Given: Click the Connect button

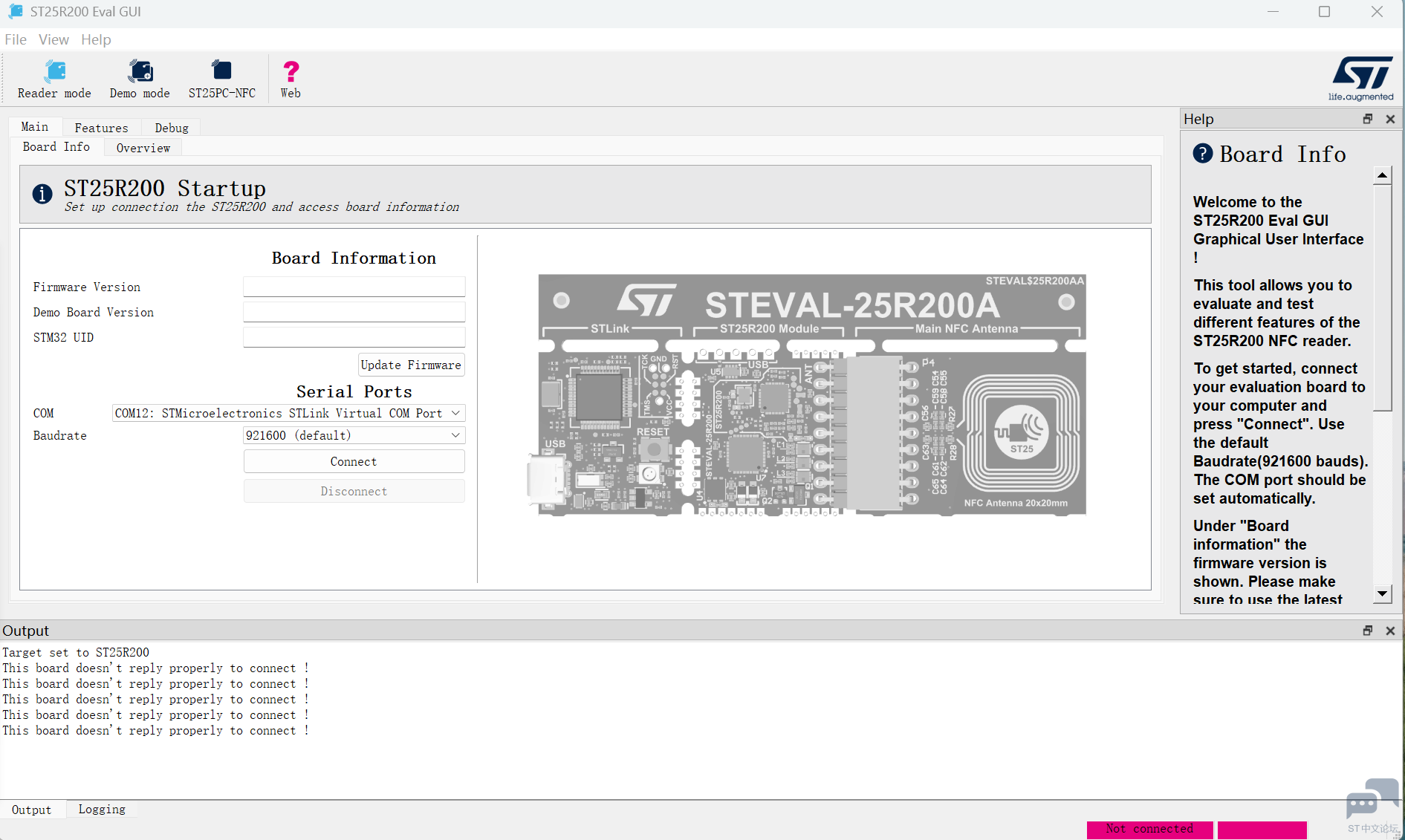Looking at the screenshot, I should pos(354,461).
